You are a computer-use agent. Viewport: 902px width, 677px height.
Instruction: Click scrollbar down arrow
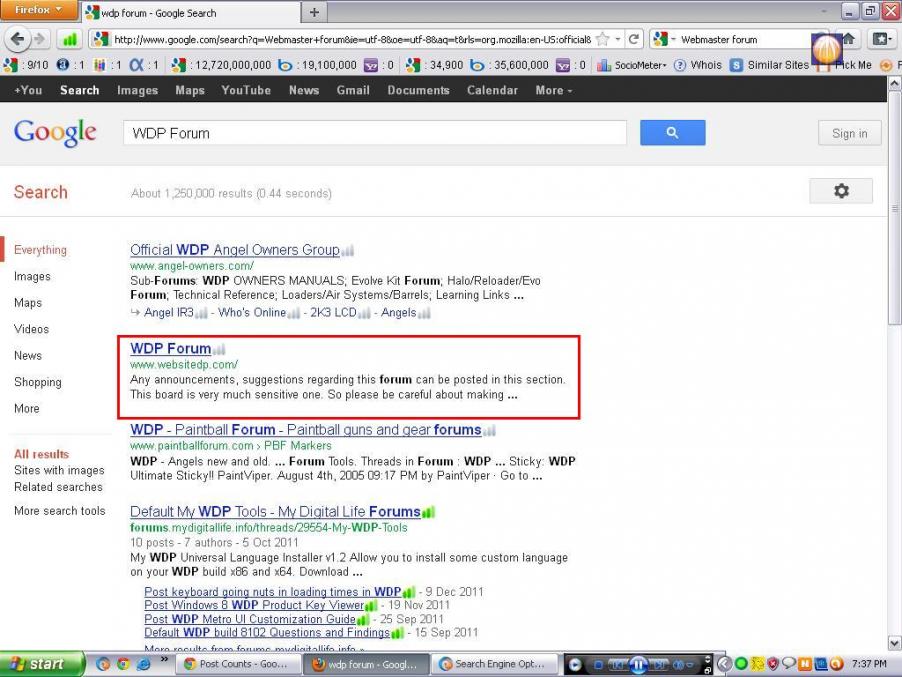coord(895,643)
